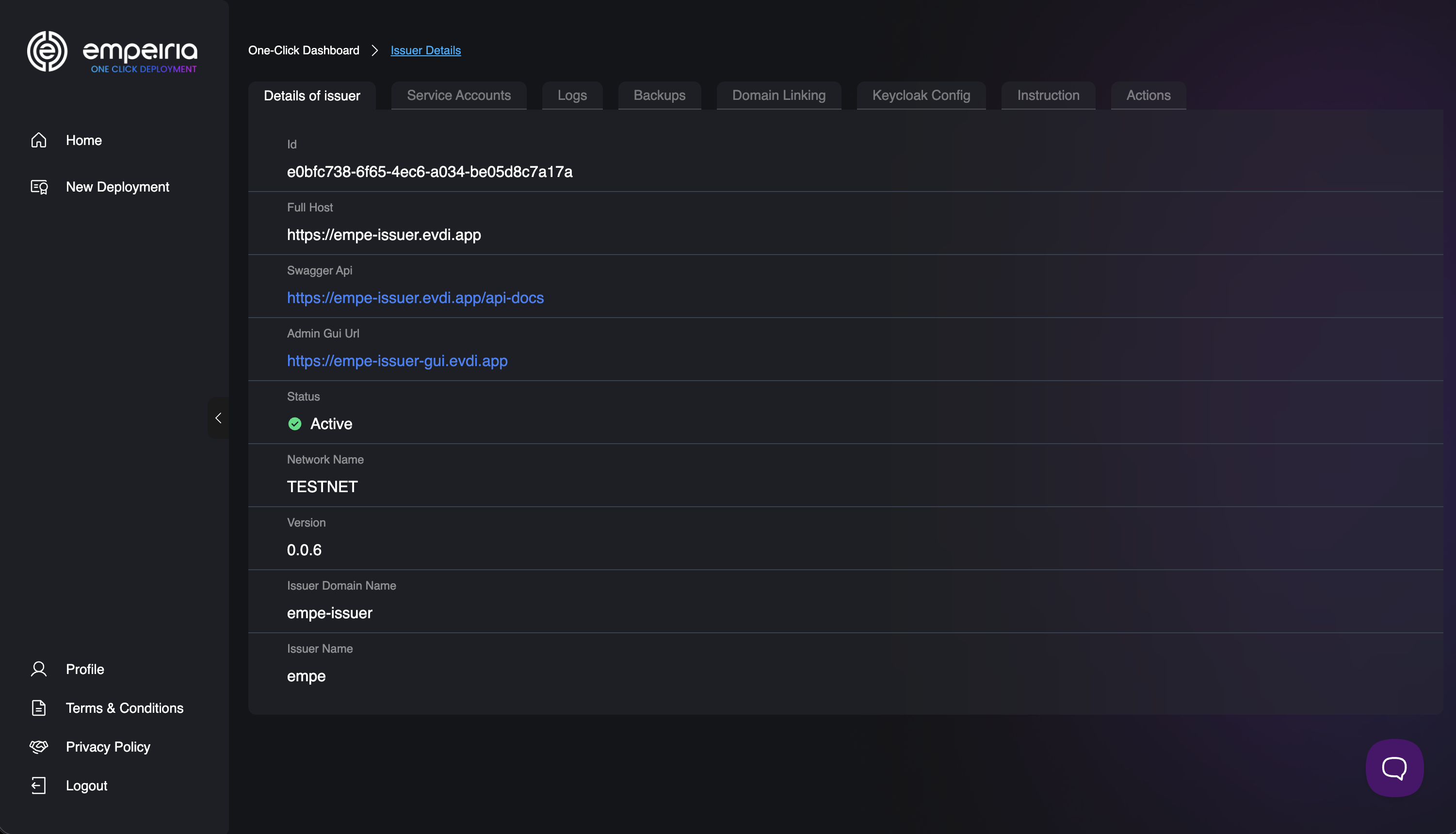Click the Issuer Domain Name value empe-issuer
The width and height of the screenshot is (1456, 834).
(x=329, y=613)
